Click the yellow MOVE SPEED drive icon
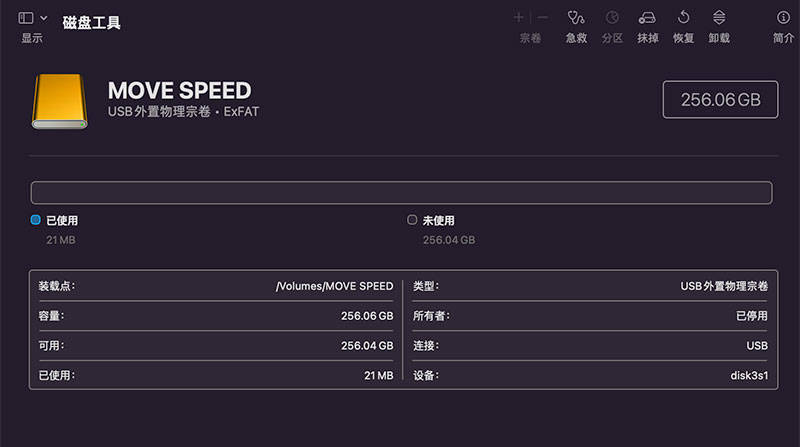 (x=60, y=101)
